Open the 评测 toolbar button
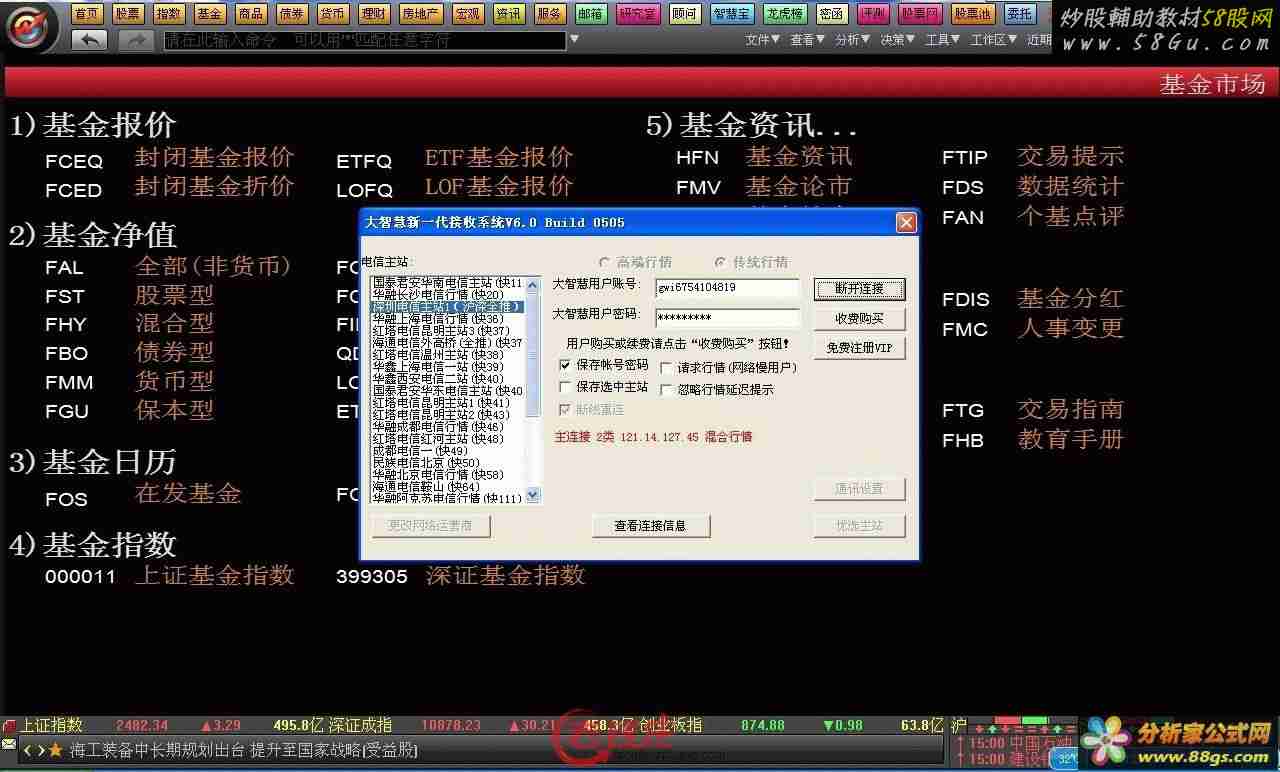 (873, 14)
